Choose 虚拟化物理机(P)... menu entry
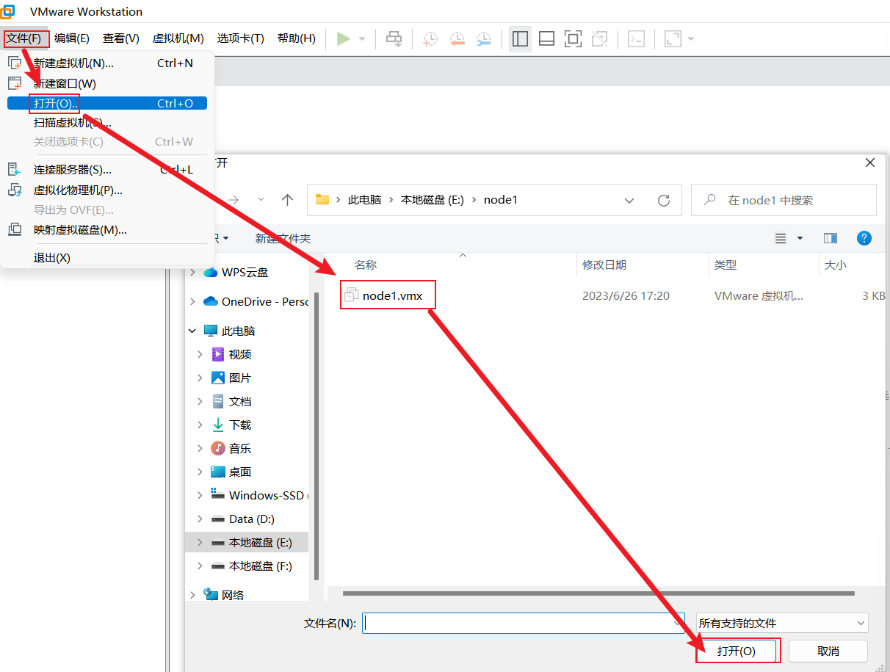 pyautogui.click(x=107, y=190)
